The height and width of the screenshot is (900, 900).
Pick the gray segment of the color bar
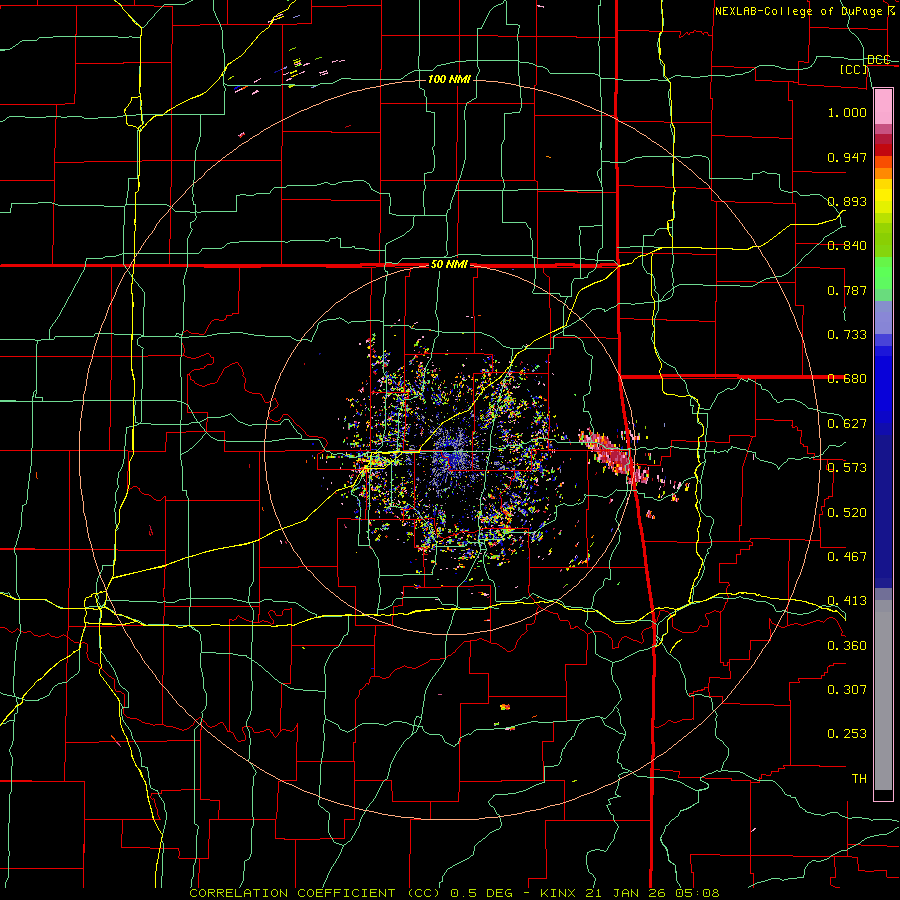pos(883,695)
